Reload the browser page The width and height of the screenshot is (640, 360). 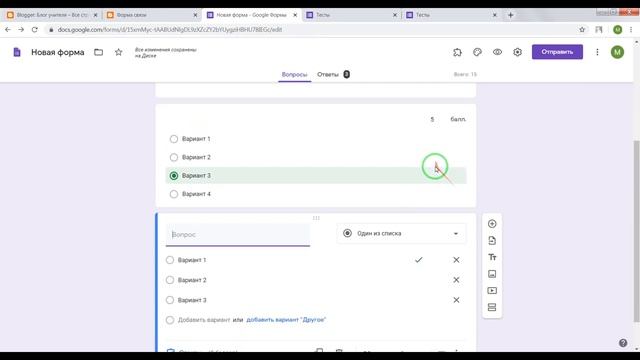[35, 29]
